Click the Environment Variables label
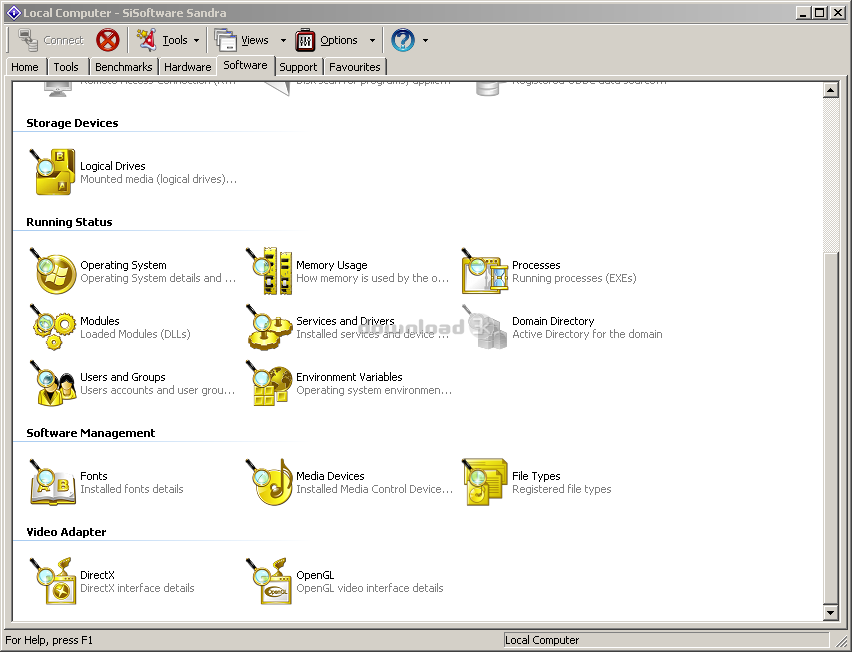This screenshot has width=852, height=652. point(349,377)
